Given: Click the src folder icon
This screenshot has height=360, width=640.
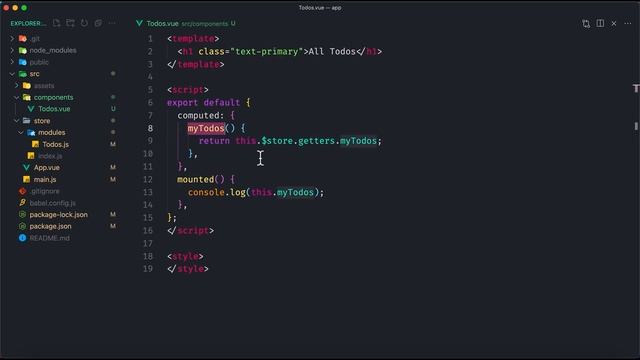Looking at the screenshot, I should [23, 74].
